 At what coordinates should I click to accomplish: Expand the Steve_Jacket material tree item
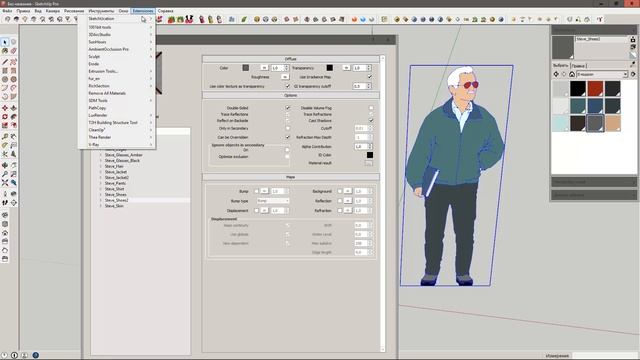(x=100, y=172)
